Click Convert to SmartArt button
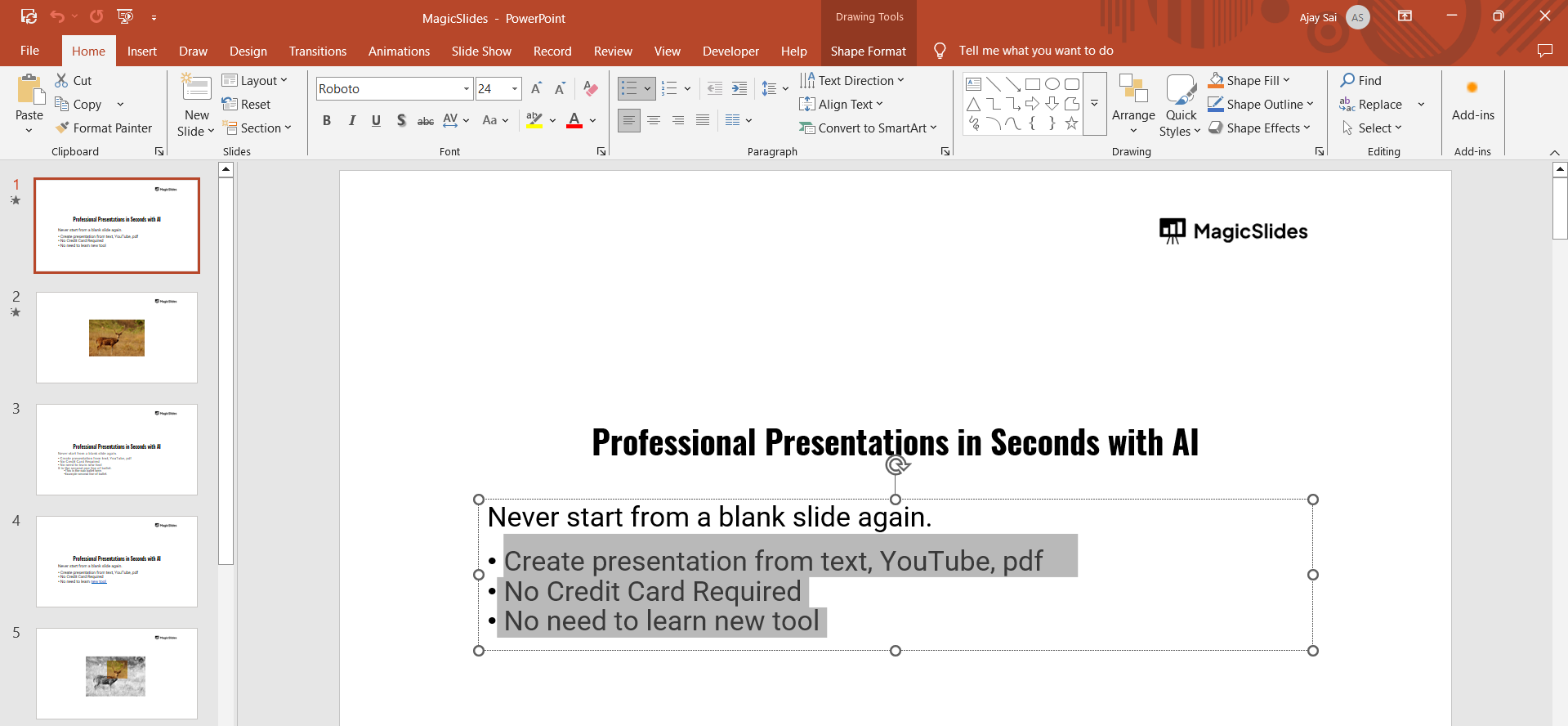This screenshot has height=726, width=1568. [x=868, y=128]
